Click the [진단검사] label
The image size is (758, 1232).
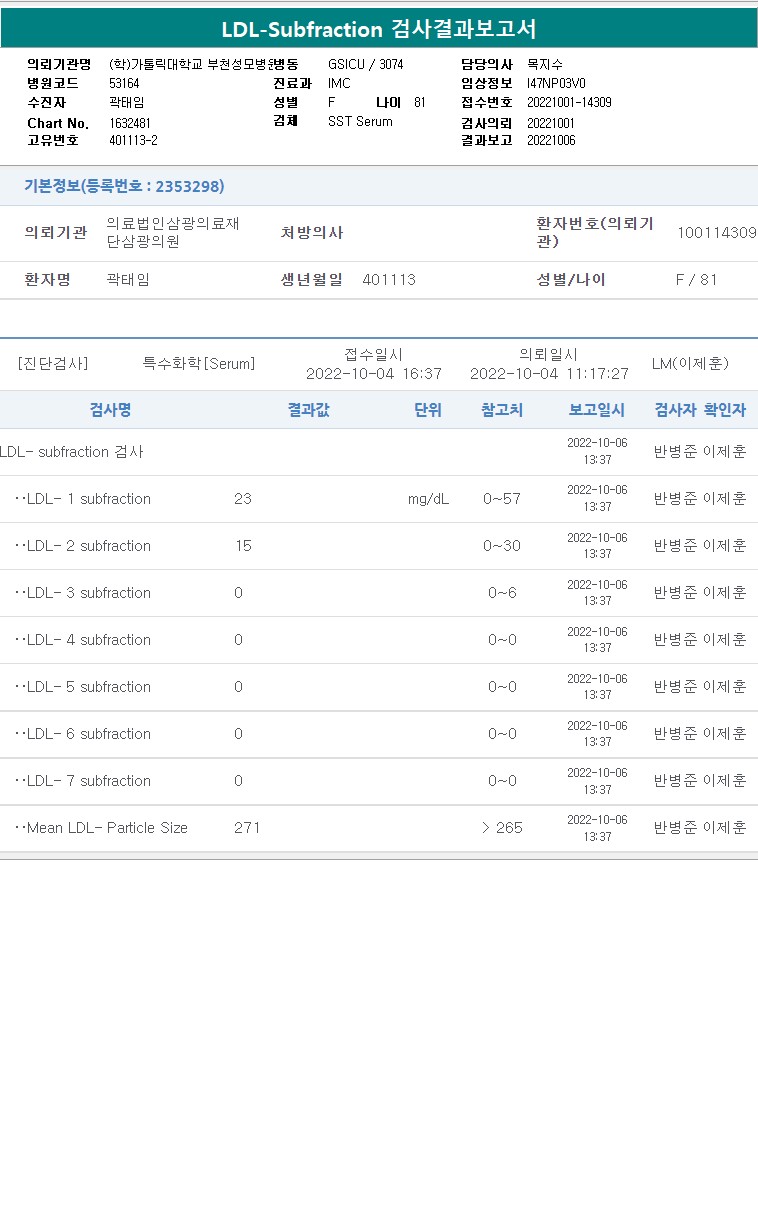pos(53,364)
